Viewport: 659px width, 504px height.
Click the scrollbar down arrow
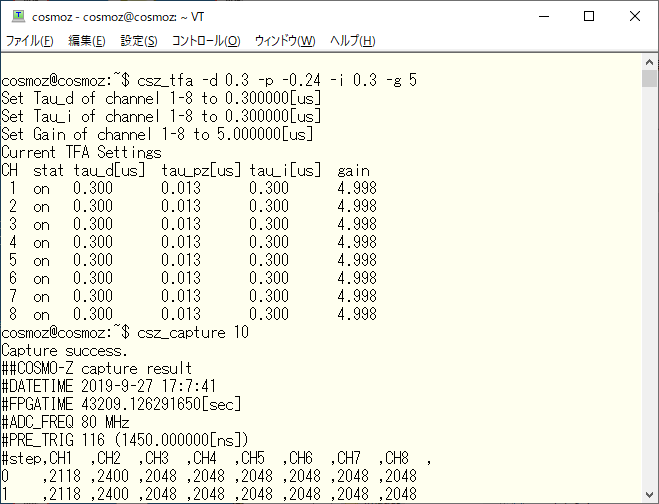tap(649, 494)
